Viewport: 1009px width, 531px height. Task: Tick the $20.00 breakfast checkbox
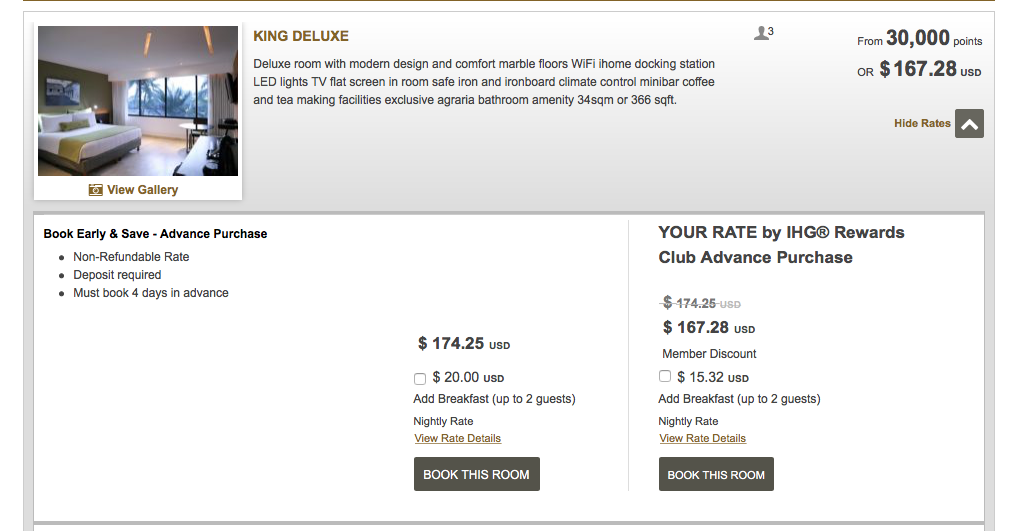tap(420, 379)
